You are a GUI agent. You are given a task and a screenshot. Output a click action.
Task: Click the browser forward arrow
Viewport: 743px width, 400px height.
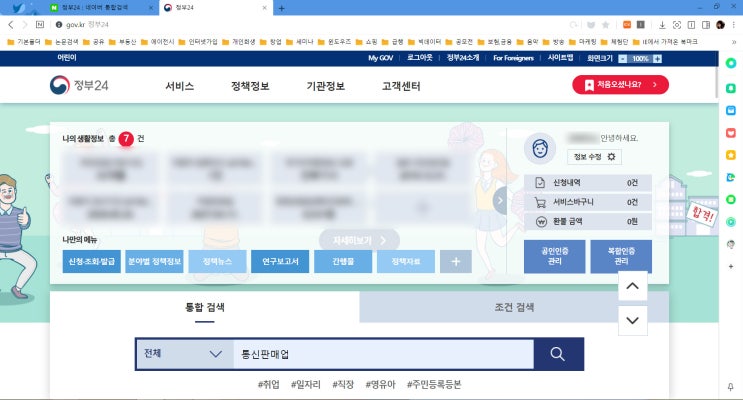click(x=25, y=24)
